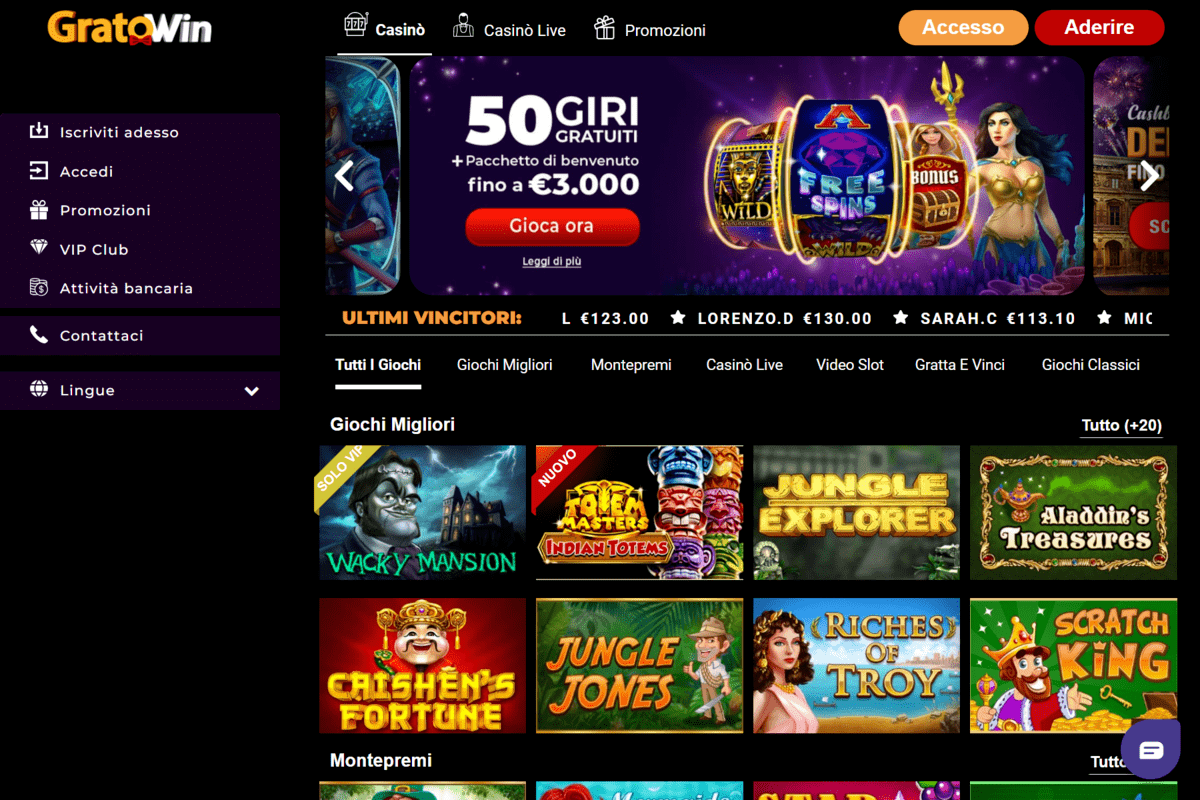1200x800 pixels.
Task: Switch to the Video Slot tab
Action: tap(849, 365)
